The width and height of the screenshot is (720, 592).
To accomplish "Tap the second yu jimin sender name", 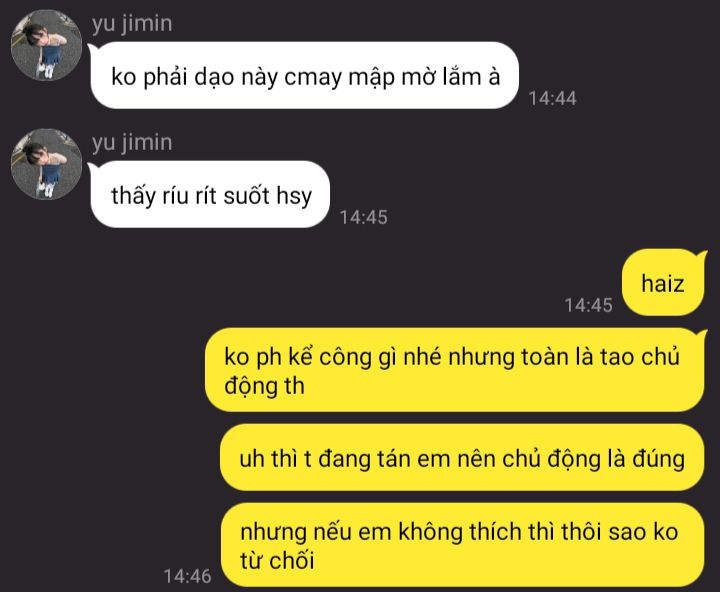I will [132, 143].
